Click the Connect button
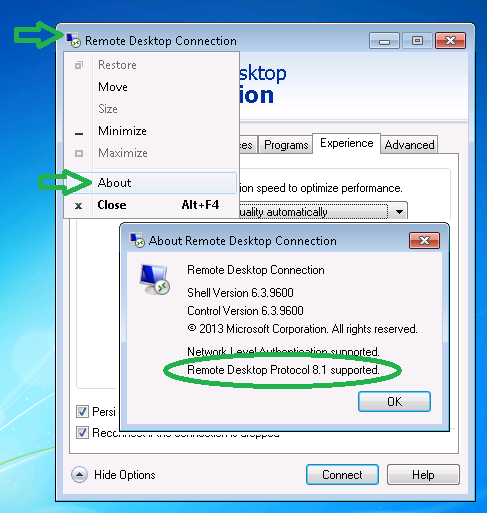The image size is (487, 513). [342, 474]
